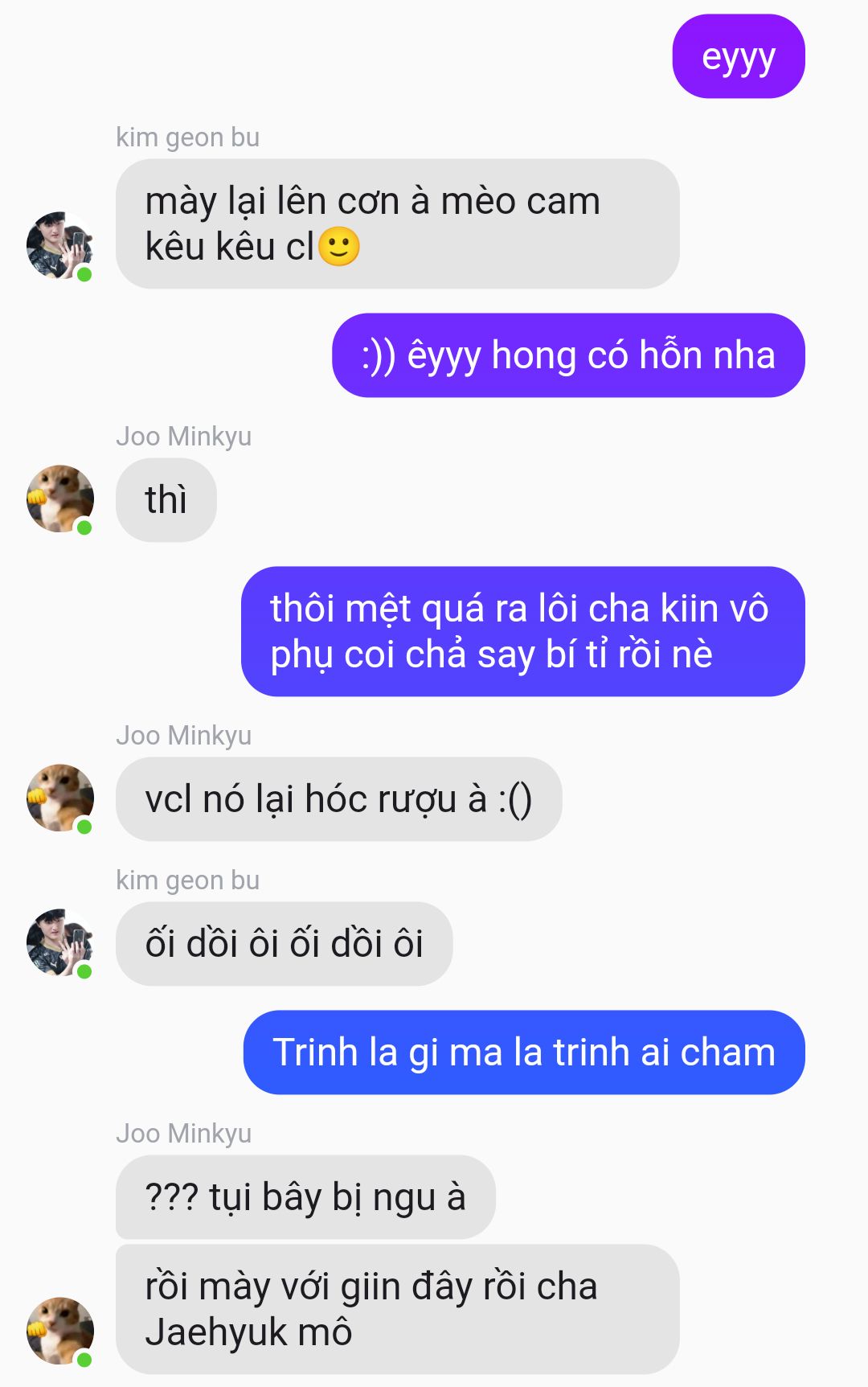Tap the blue 'Trinh la gi ma la trinh' bubble

click(x=524, y=1053)
